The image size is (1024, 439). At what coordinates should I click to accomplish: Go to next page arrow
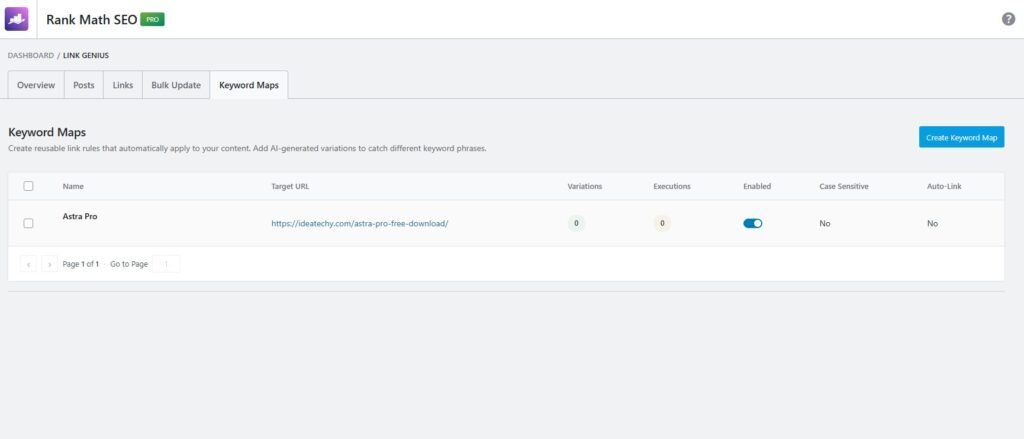pyautogui.click(x=48, y=264)
